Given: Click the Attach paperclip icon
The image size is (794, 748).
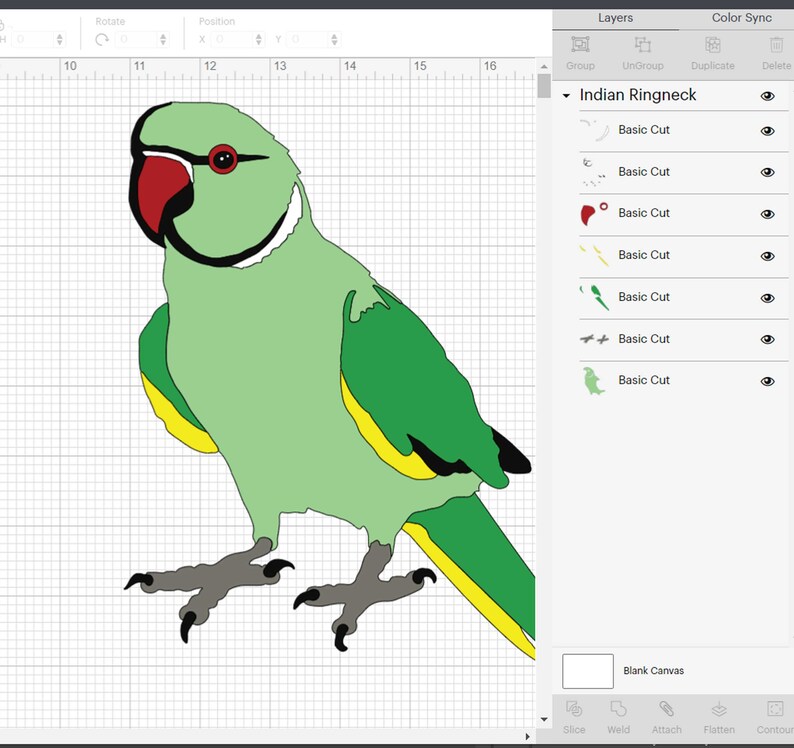Looking at the screenshot, I should pos(666,709).
